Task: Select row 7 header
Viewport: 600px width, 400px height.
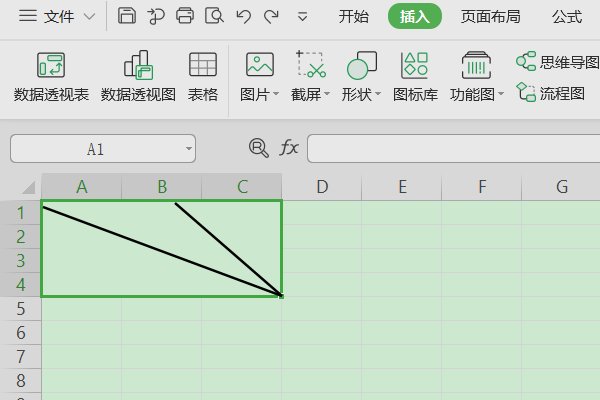Action: coord(21,357)
